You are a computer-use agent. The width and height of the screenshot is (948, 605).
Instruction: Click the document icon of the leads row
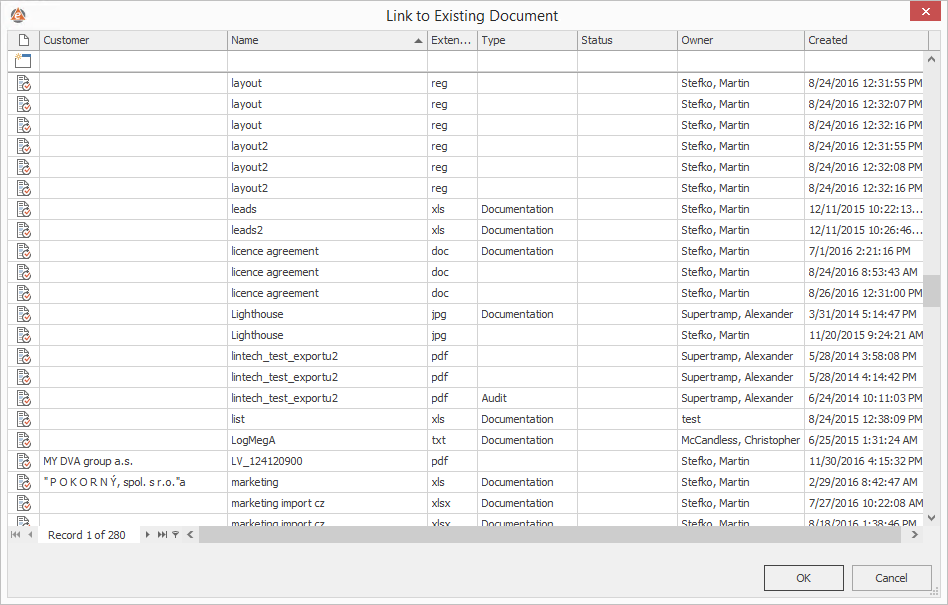[24, 209]
